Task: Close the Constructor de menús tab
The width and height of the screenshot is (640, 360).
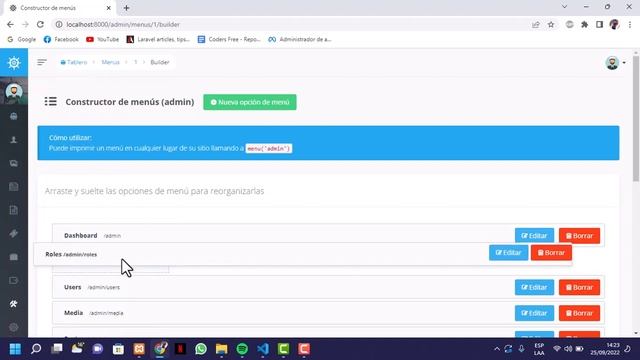Action: [x=109, y=8]
